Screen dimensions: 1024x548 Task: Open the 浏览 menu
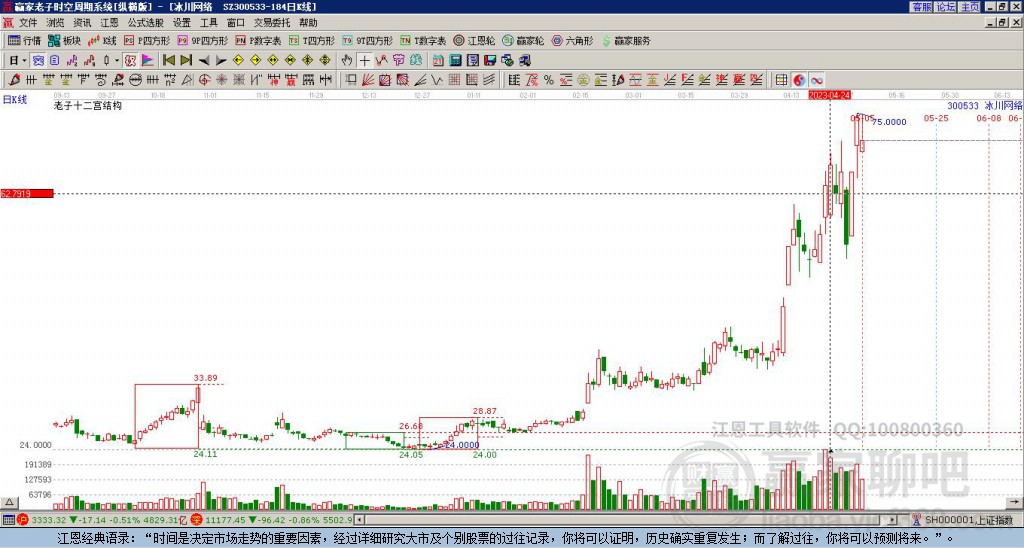click(55, 23)
